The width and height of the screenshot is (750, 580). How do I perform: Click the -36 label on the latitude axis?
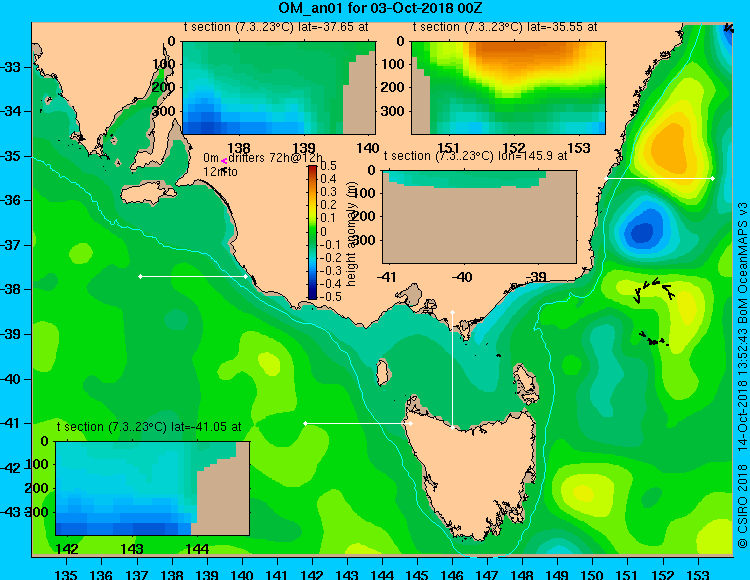(10, 200)
